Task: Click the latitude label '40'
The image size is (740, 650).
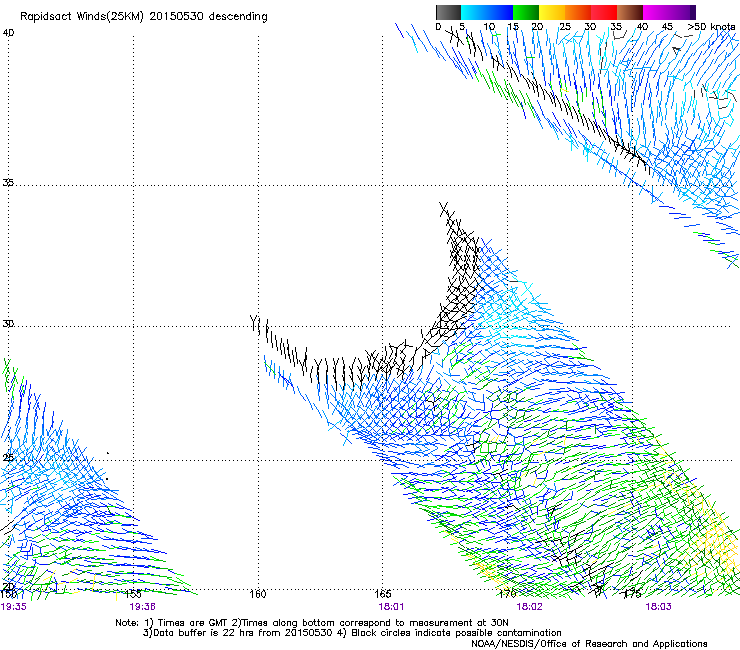Action: 8,33
